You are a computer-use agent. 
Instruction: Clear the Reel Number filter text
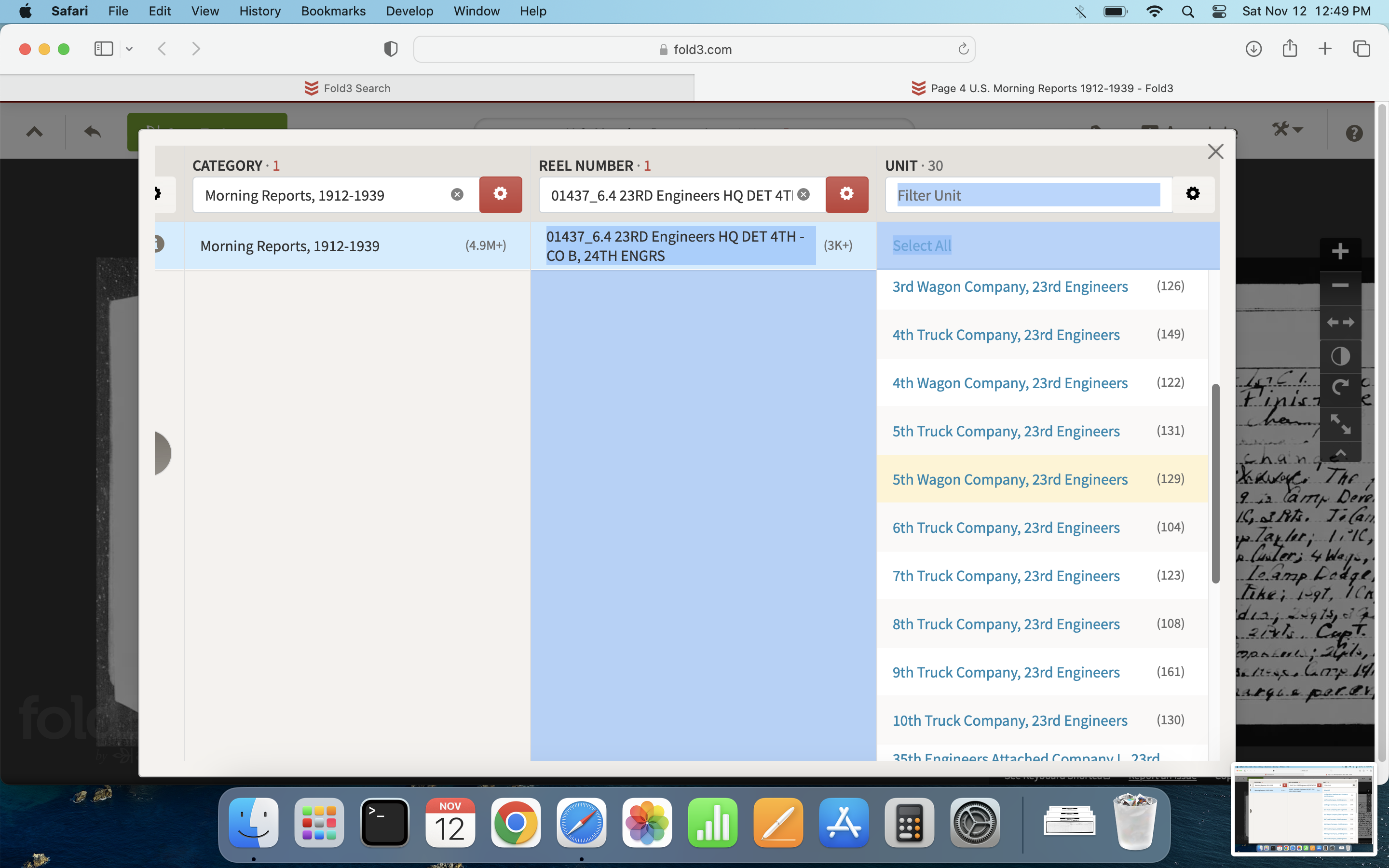803,195
